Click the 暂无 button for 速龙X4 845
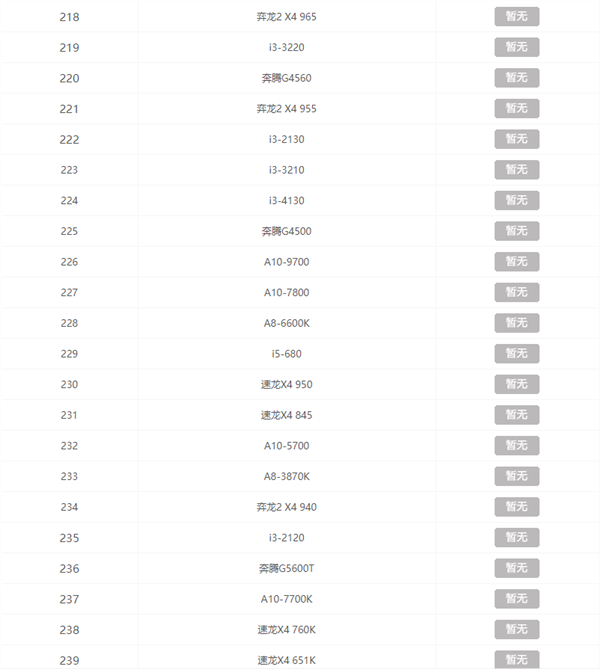The height and width of the screenshot is (669, 600). click(516, 415)
